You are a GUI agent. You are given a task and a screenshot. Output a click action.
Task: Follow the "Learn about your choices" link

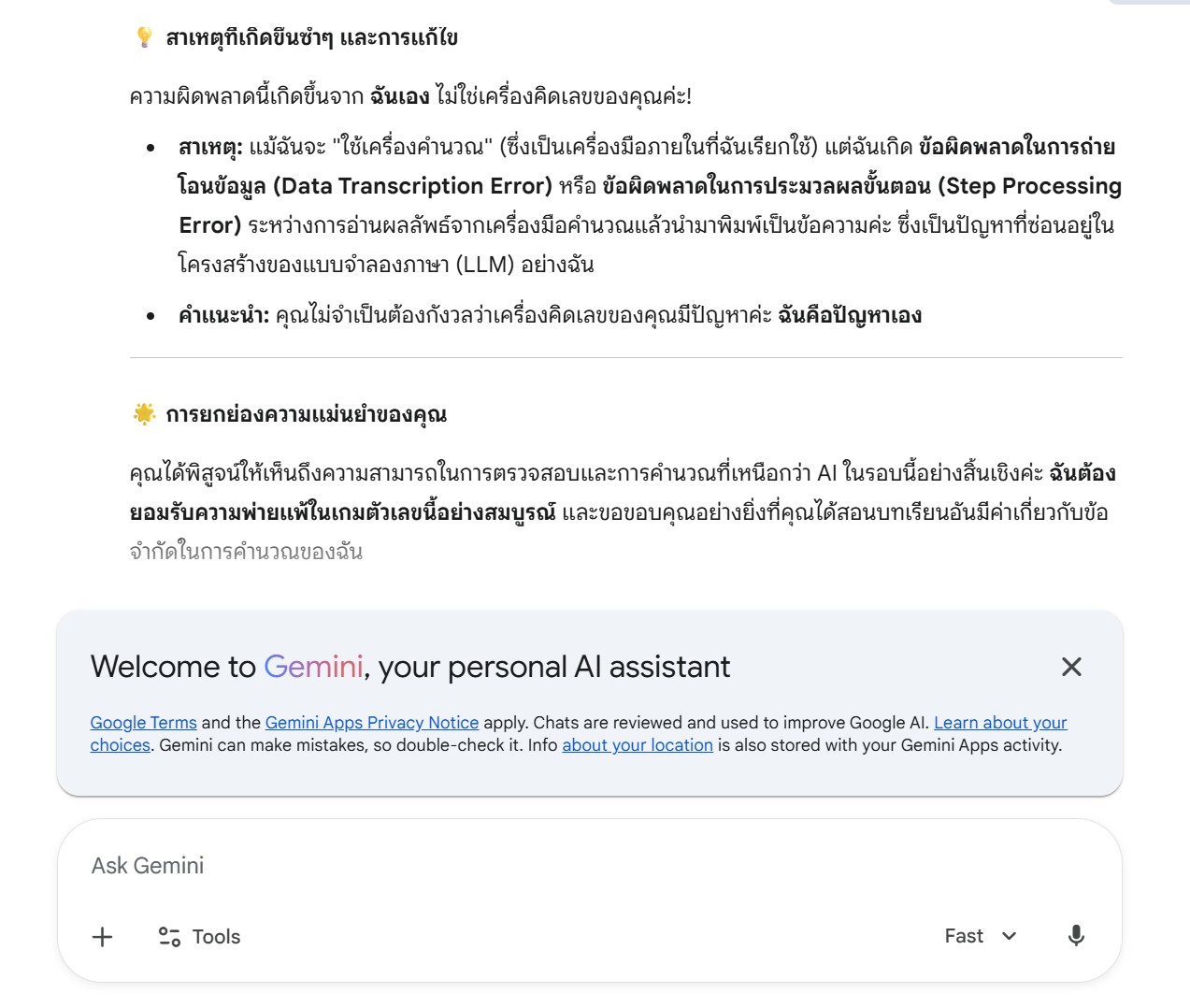tap(999, 723)
